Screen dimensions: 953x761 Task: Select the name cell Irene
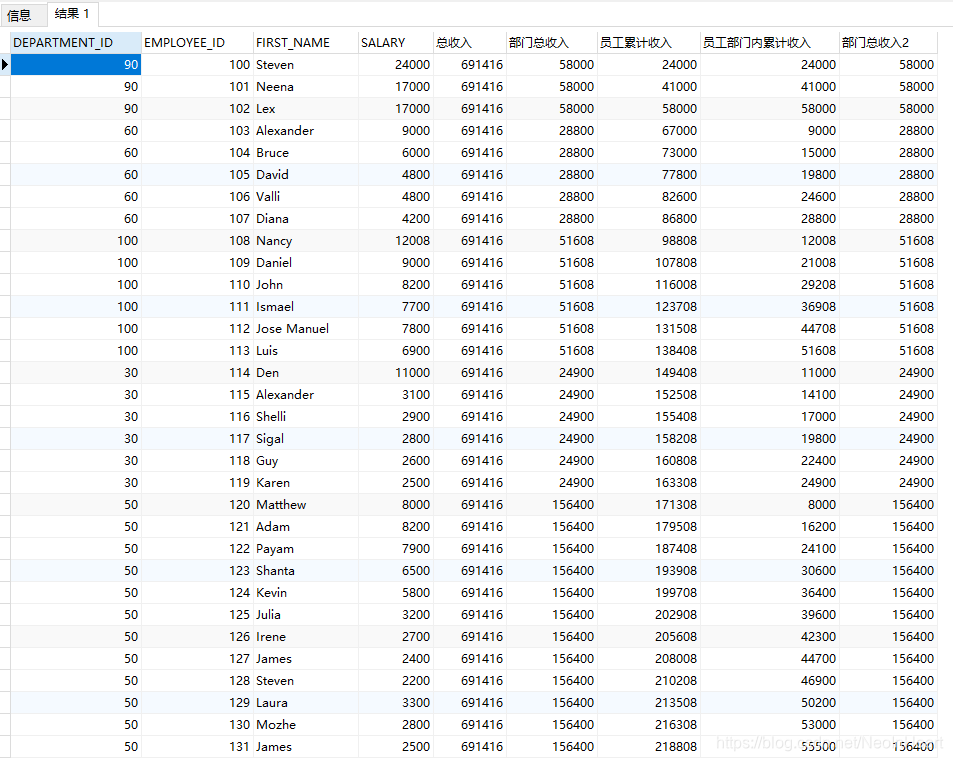306,636
